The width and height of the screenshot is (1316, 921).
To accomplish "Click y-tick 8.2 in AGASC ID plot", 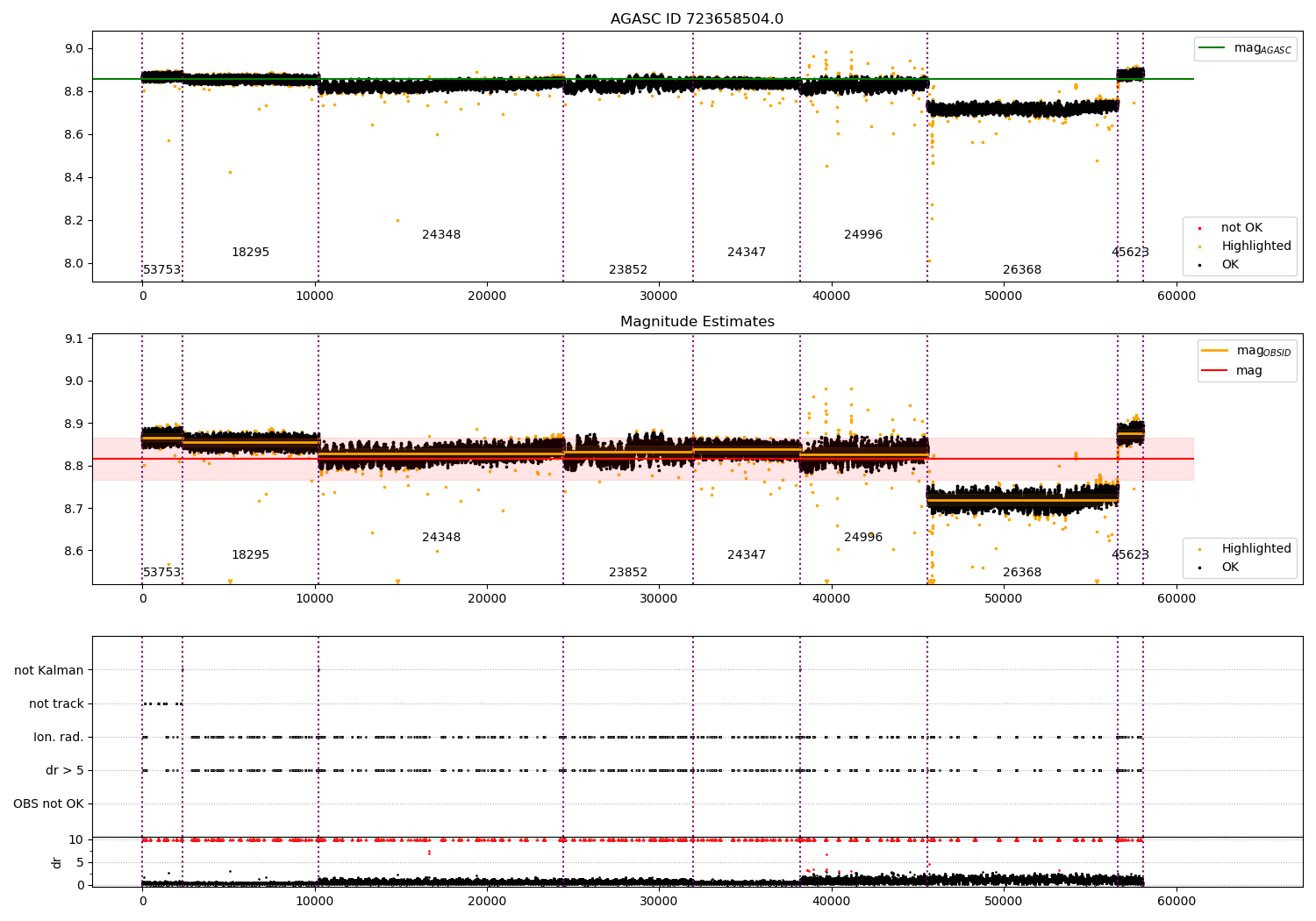I will (75, 221).
